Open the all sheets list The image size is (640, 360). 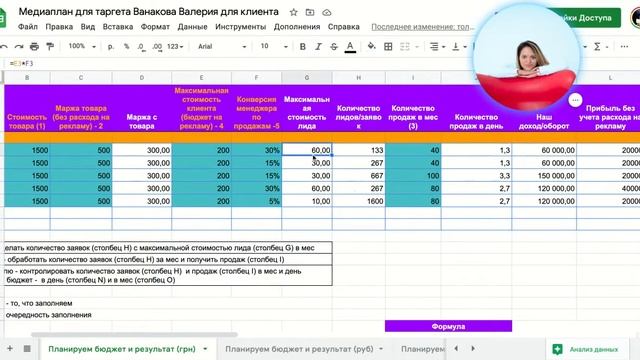(27, 348)
